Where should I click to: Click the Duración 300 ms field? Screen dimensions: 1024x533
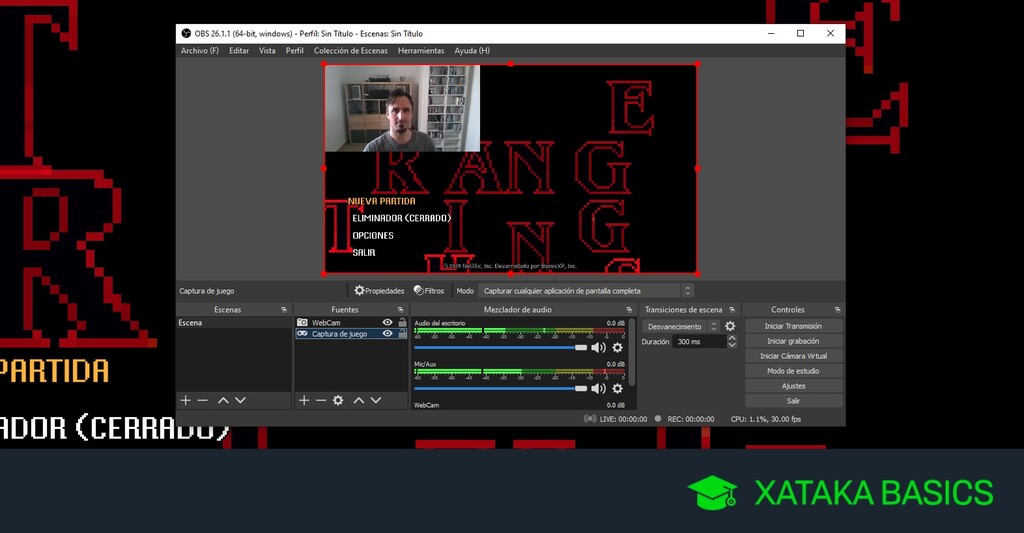(x=699, y=342)
